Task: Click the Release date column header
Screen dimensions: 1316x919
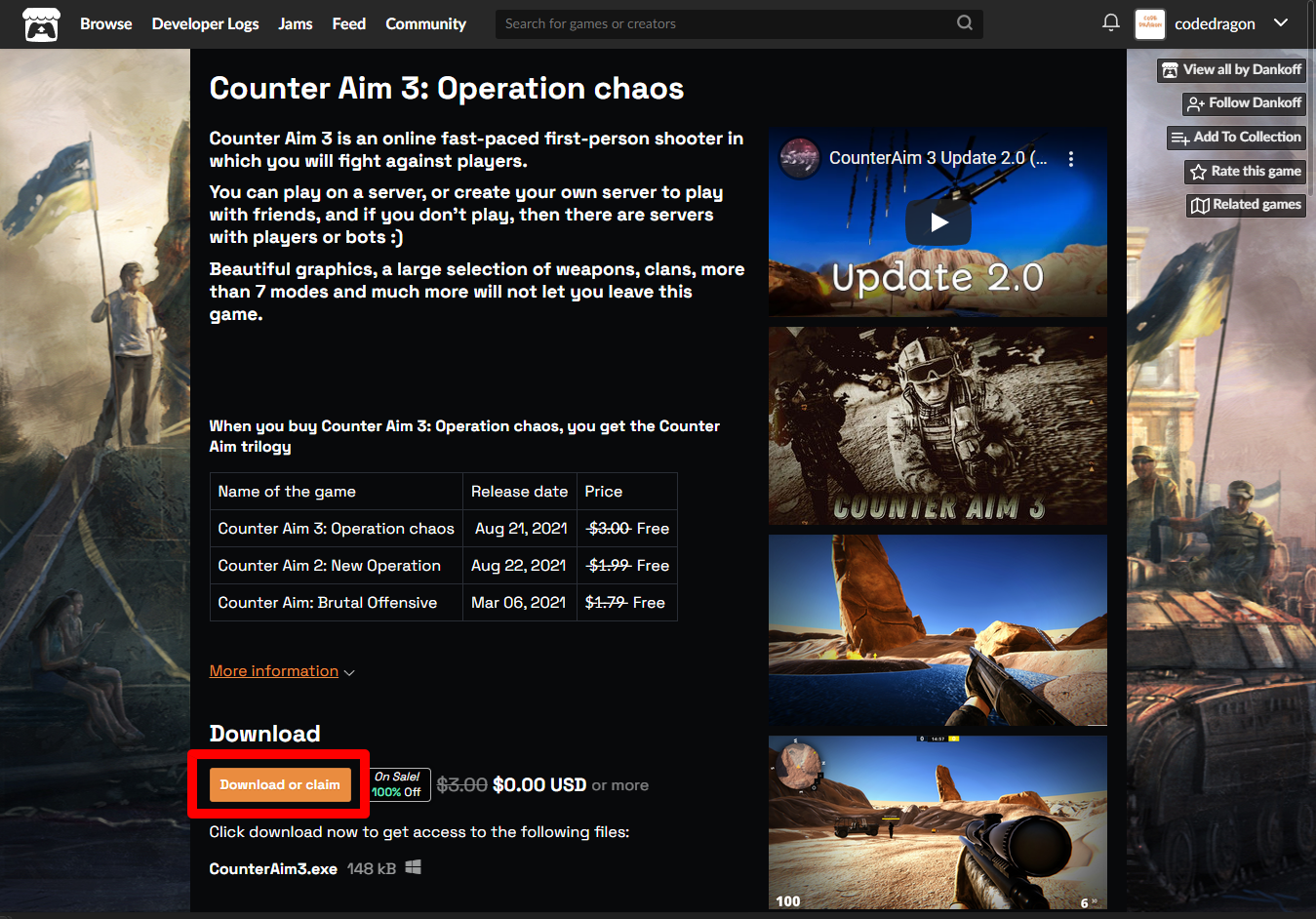Action: pos(519,492)
